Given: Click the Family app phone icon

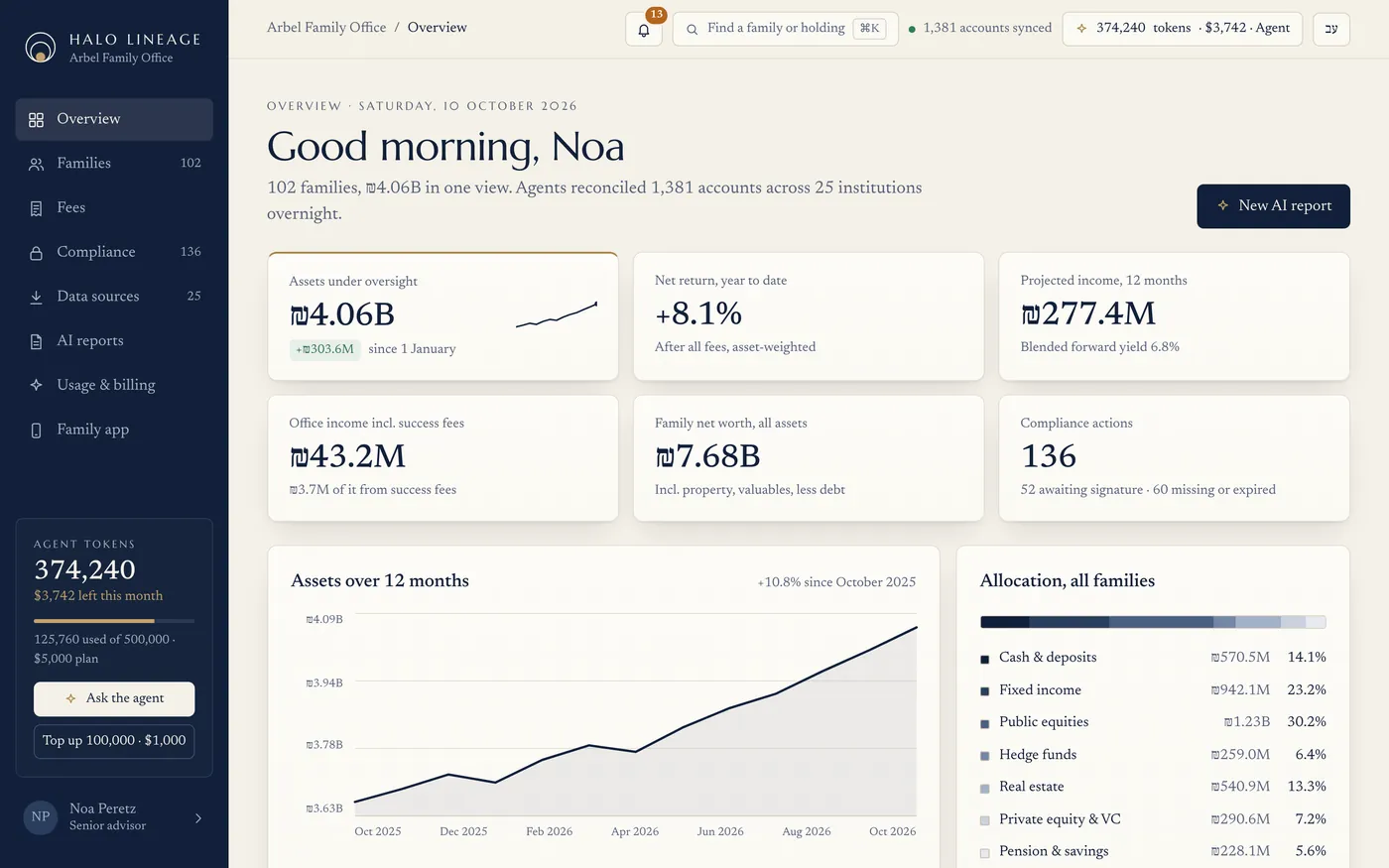Looking at the screenshot, I should (36, 430).
